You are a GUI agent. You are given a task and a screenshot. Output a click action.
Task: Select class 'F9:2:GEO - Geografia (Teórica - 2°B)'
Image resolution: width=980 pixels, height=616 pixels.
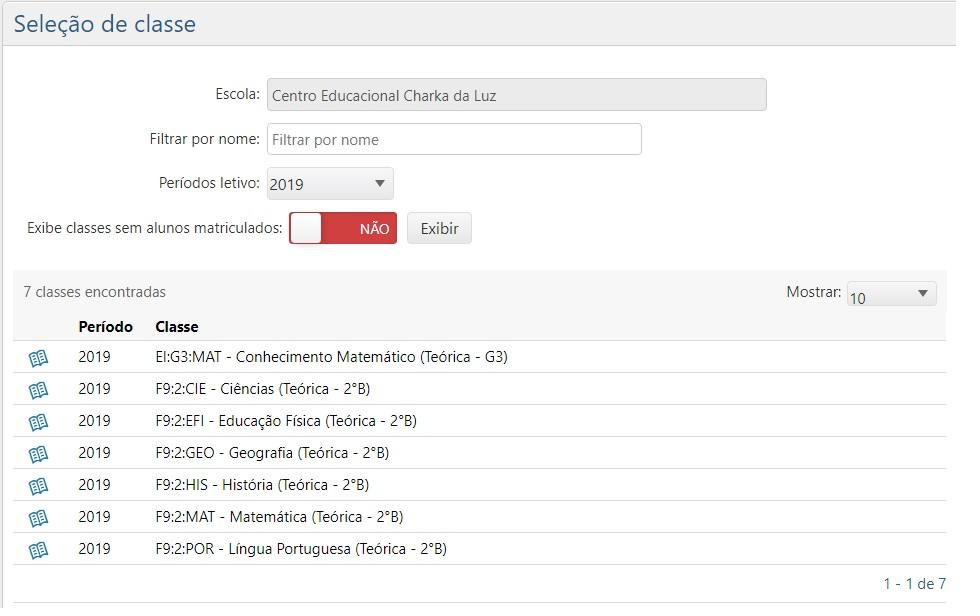[x=272, y=452]
